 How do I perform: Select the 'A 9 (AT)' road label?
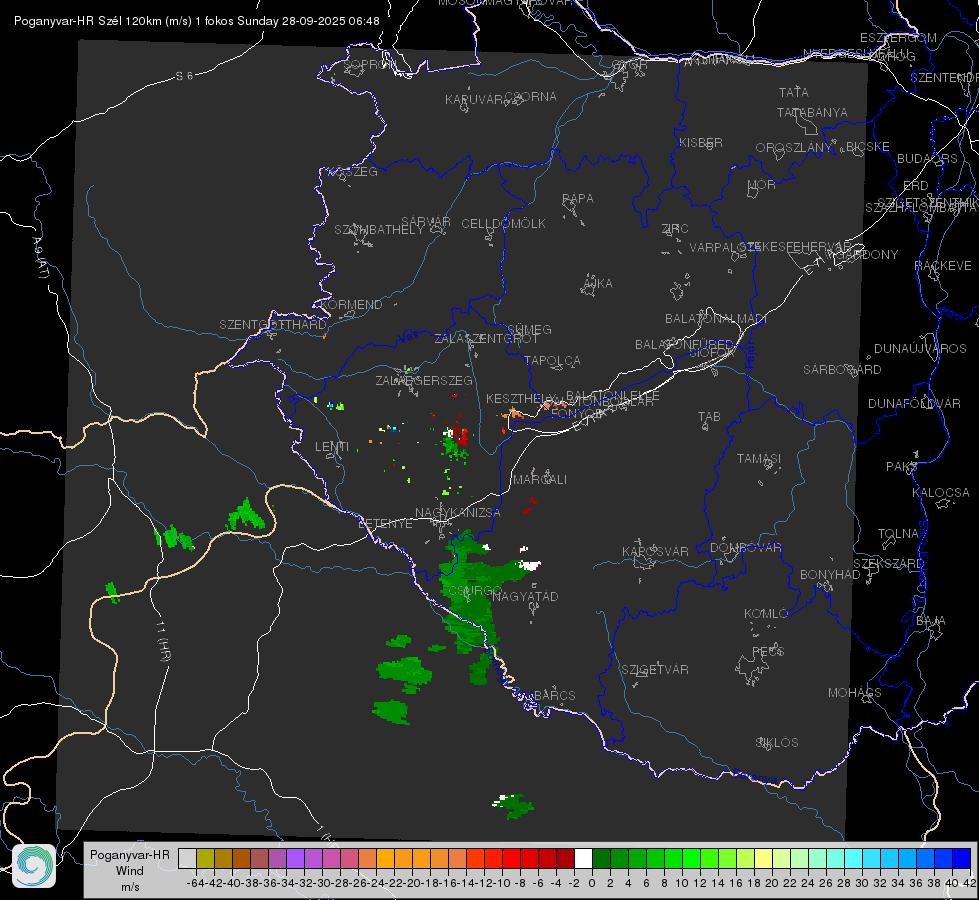[x=39, y=259]
